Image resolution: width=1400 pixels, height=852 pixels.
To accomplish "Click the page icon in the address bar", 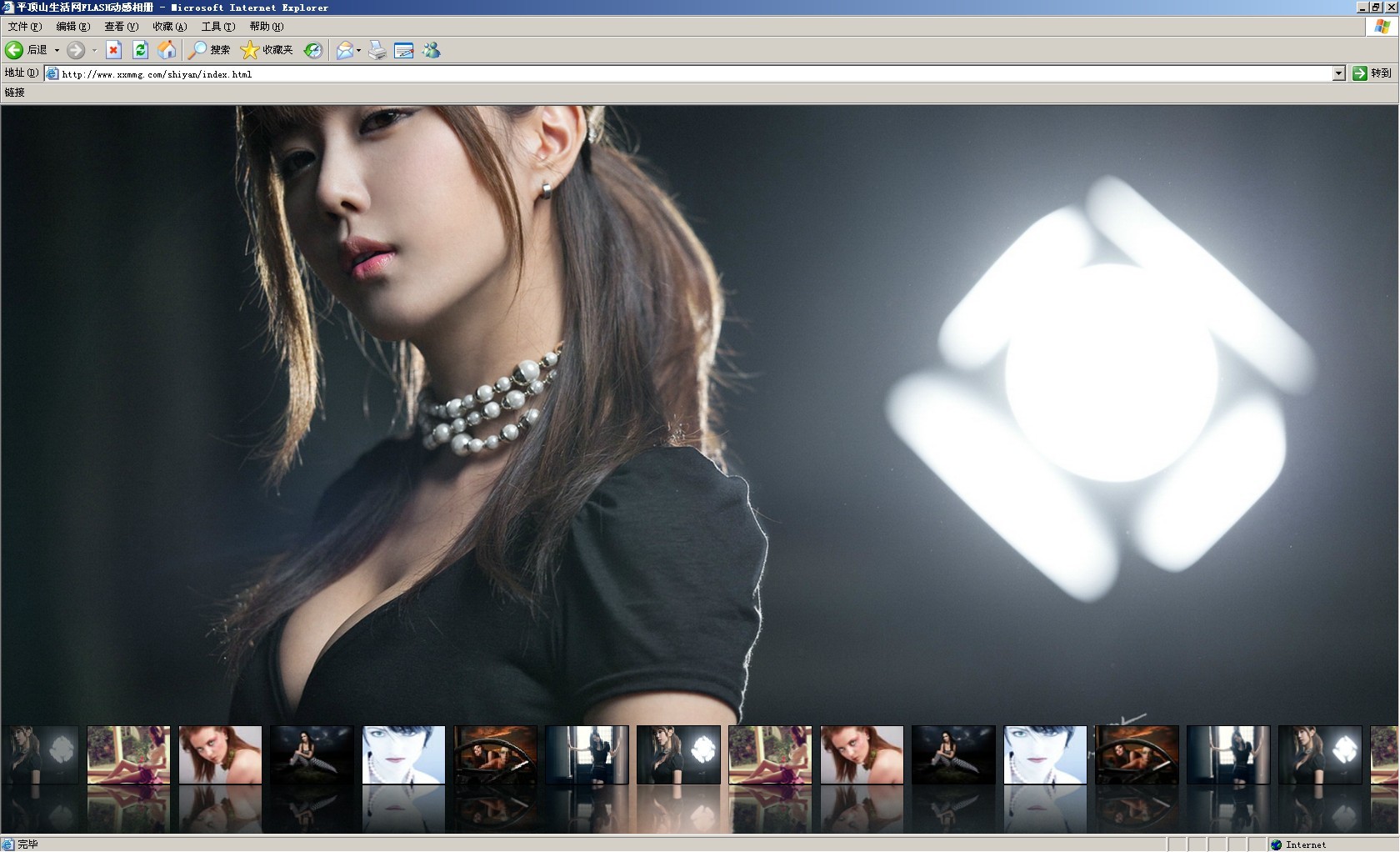I will point(52,73).
